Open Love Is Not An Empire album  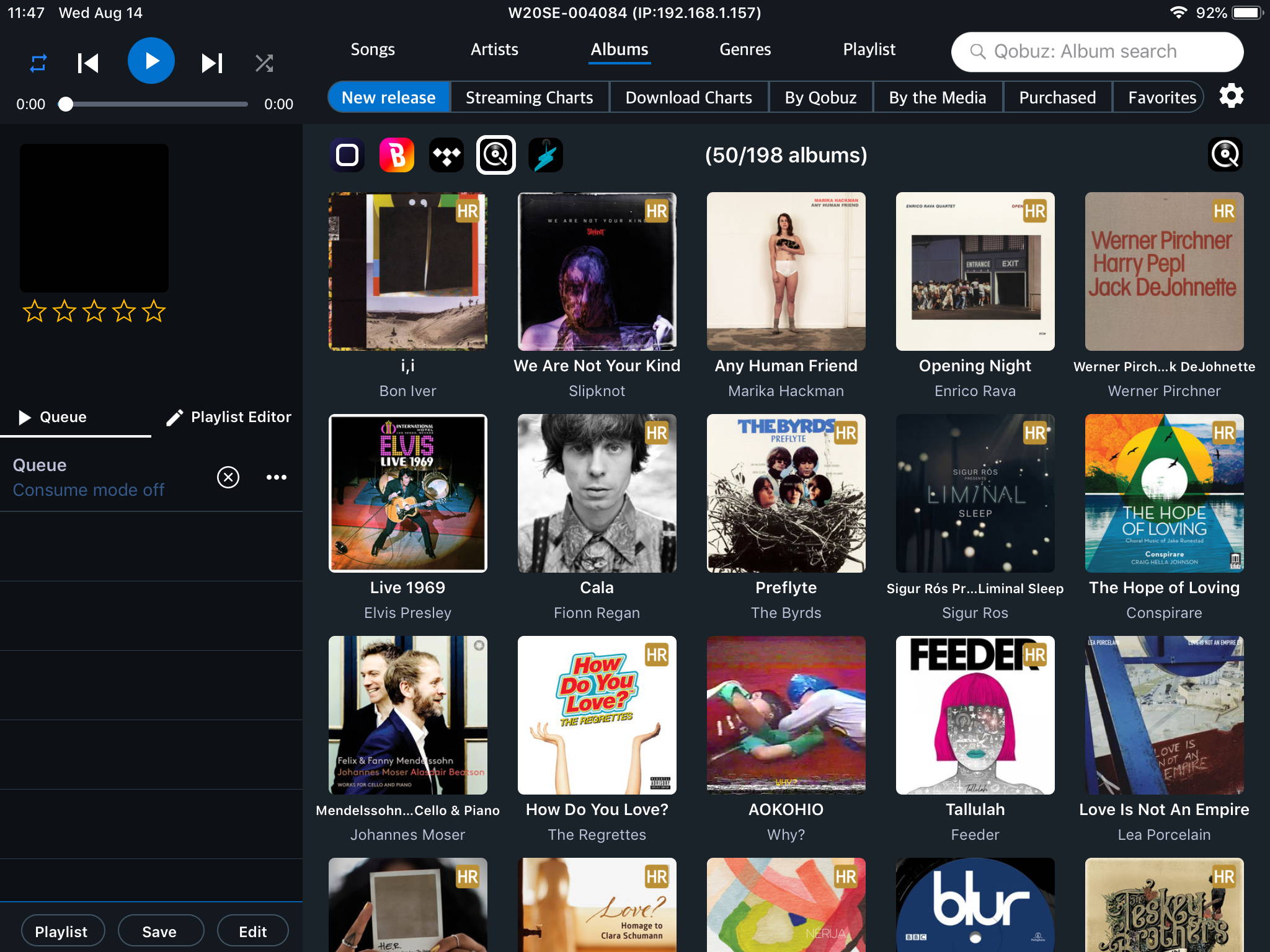tap(1165, 715)
